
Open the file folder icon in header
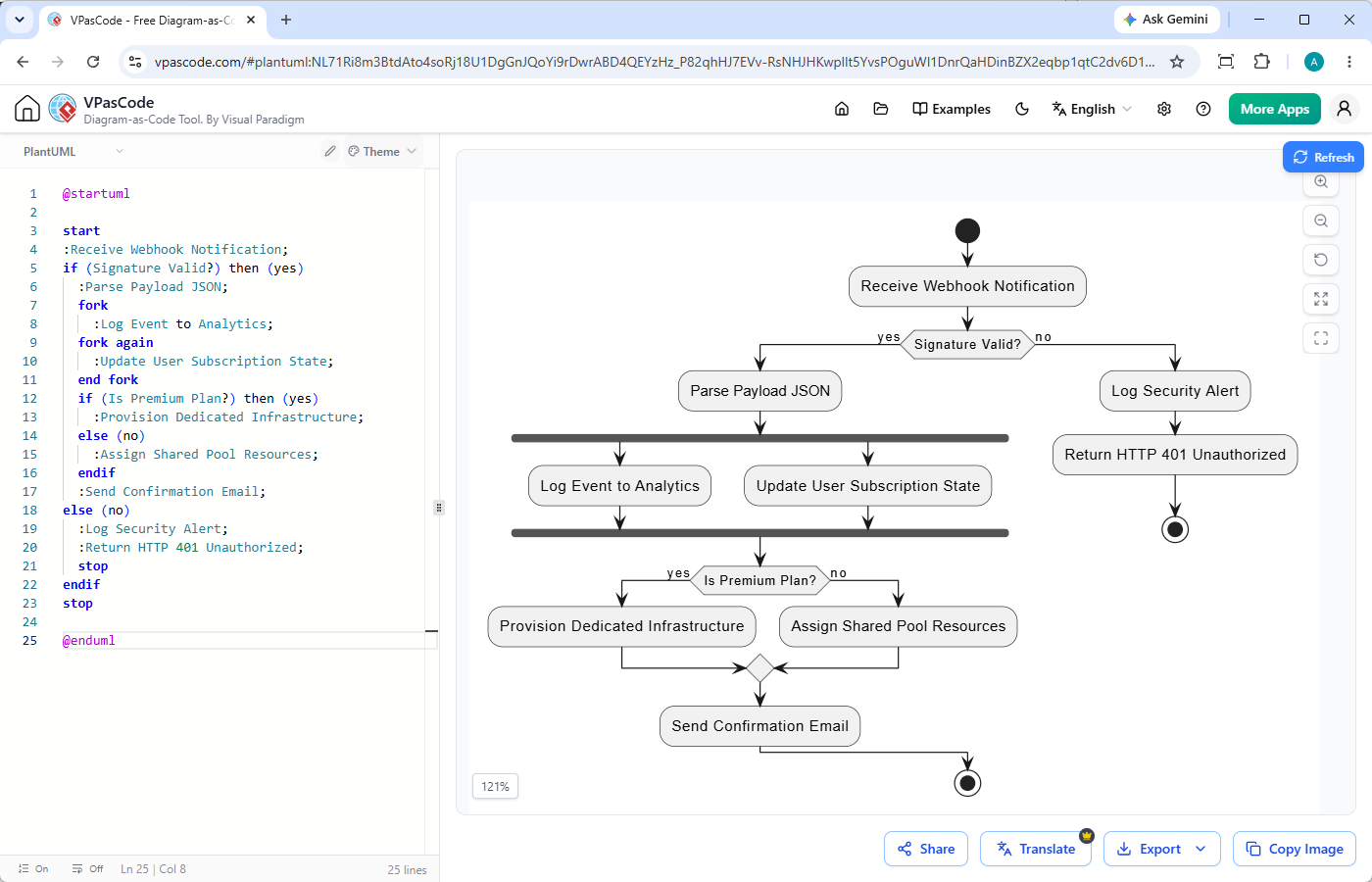tap(881, 109)
